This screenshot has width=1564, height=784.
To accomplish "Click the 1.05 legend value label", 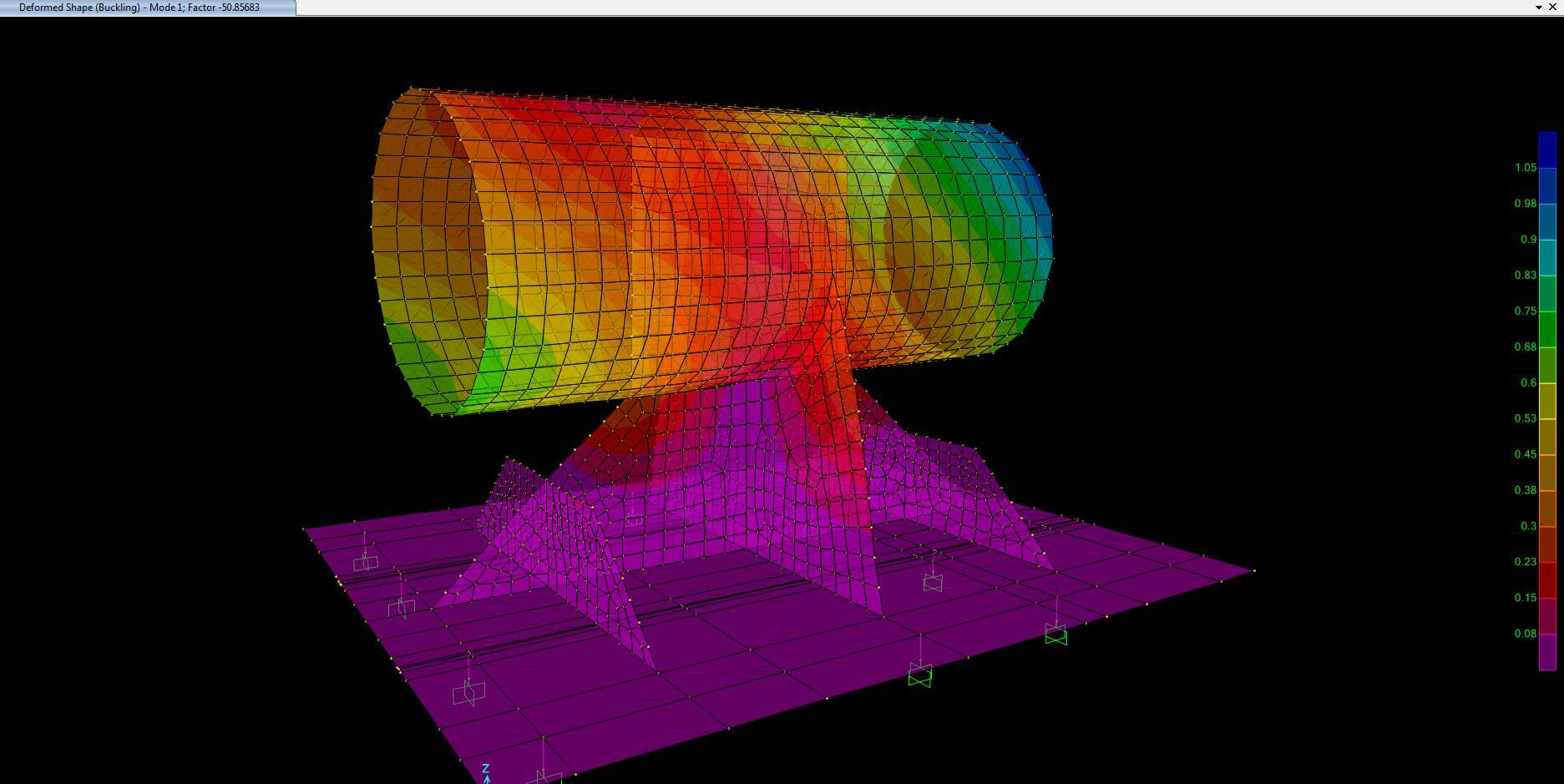I will point(1525,168).
